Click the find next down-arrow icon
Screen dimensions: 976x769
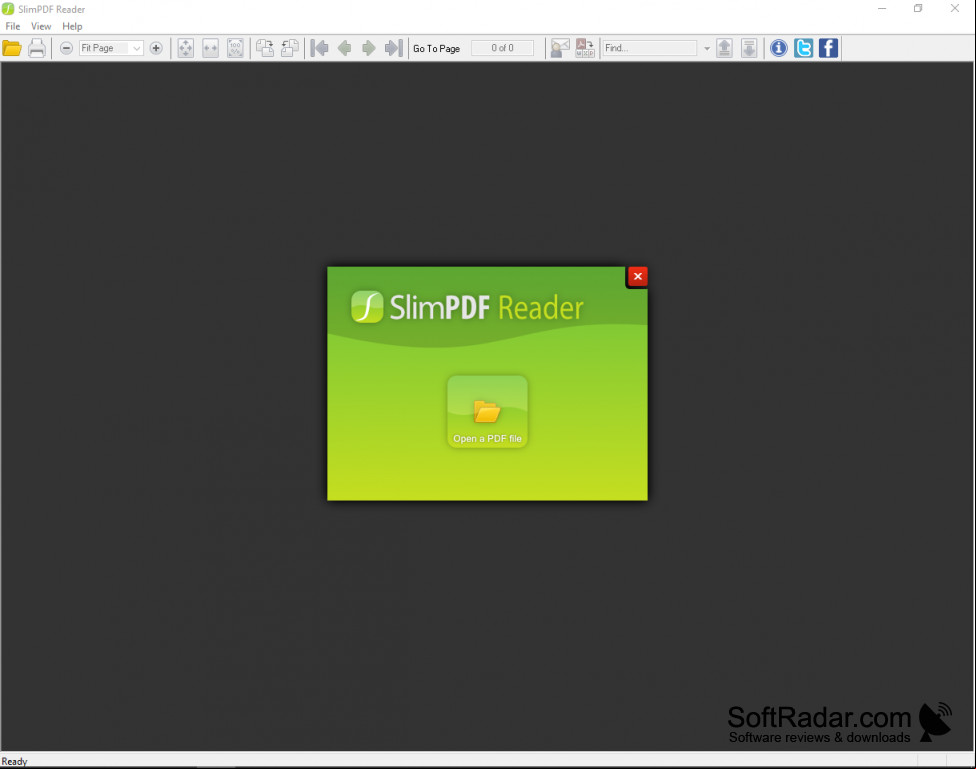point(749,48)
